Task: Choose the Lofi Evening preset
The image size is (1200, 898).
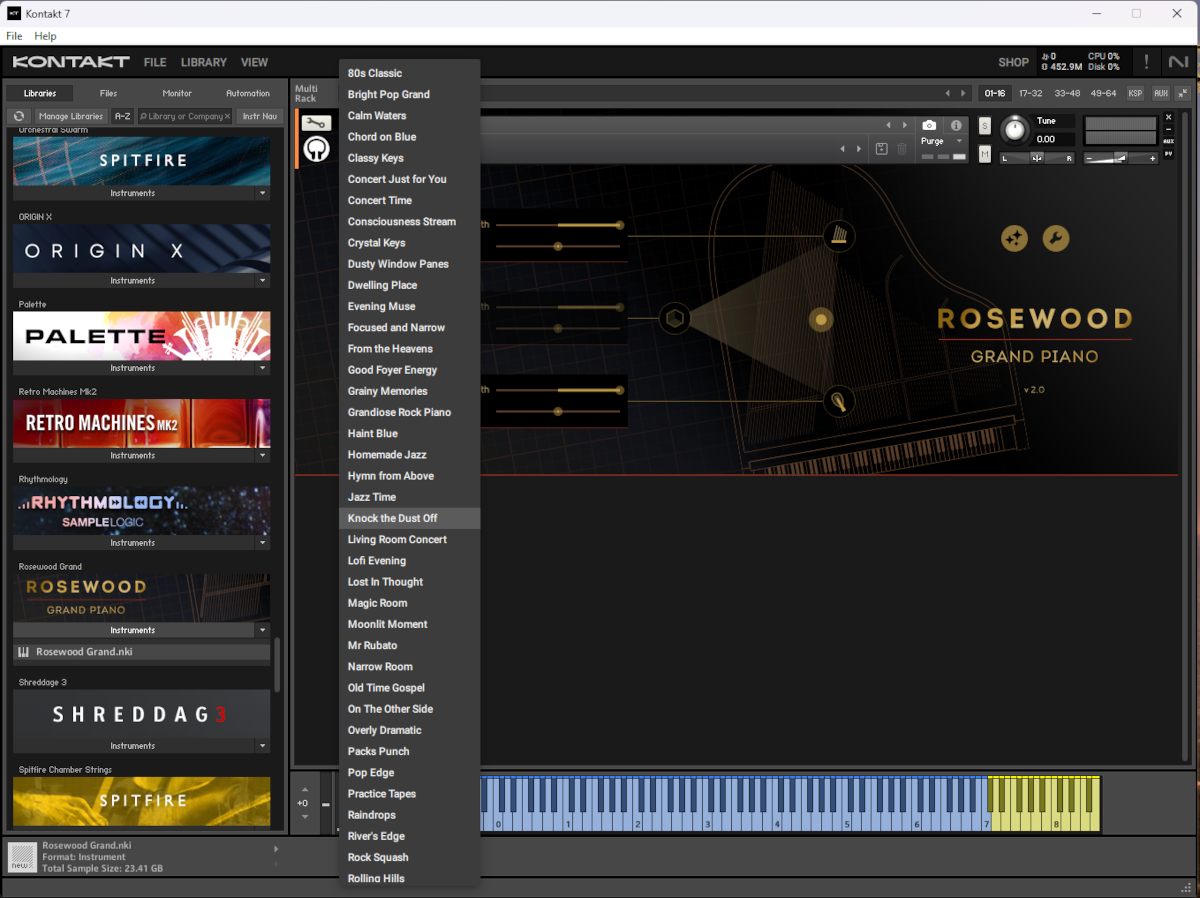Action: click(410, 561)
